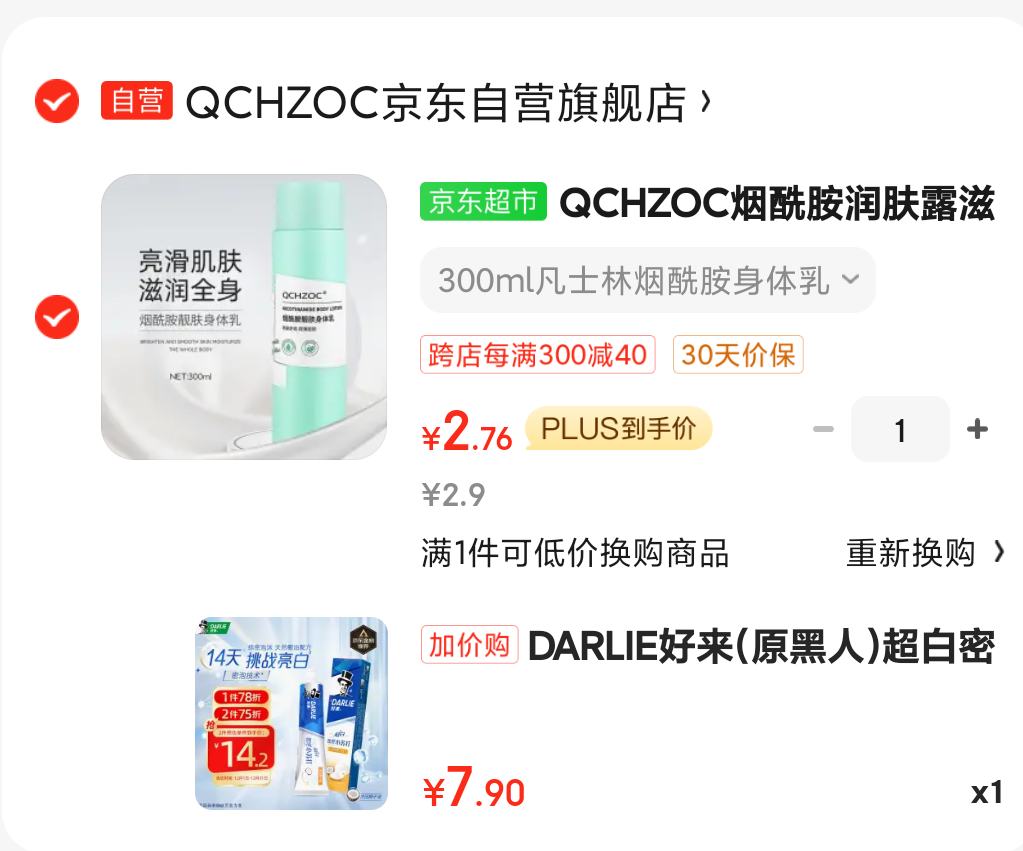Tap the 加价购 tag on DARLIE item

[x=470, y=644]
